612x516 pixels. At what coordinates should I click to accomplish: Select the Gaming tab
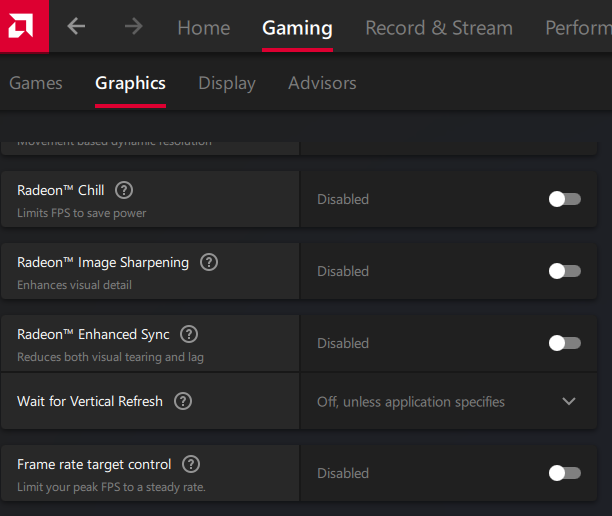click(x=297, y=28)
